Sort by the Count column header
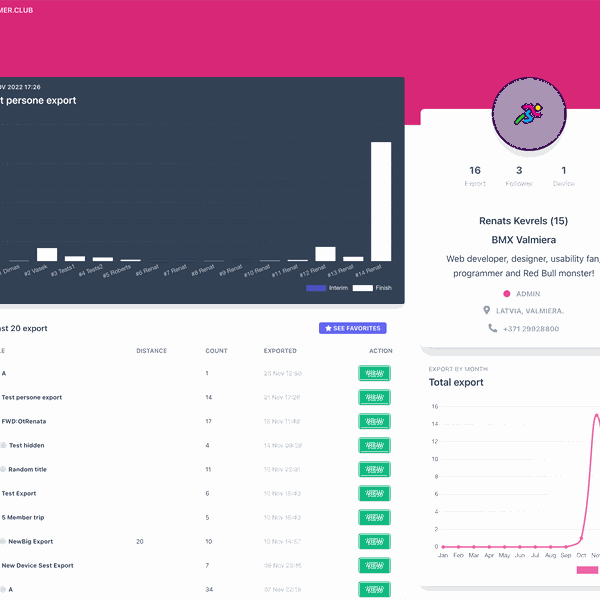This screenshot has height=600, width=600. tap(216, 351)
